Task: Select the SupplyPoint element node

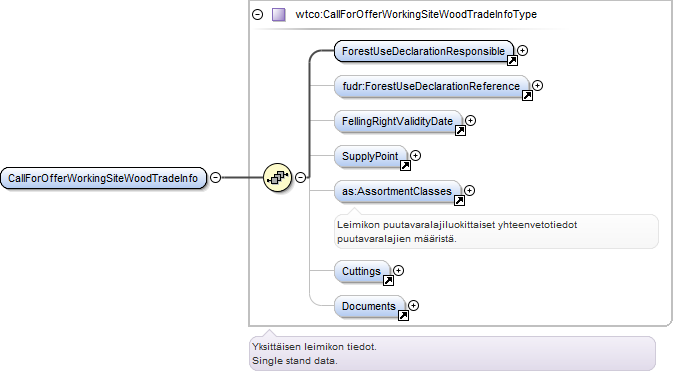Action: (x=370, y=156)
